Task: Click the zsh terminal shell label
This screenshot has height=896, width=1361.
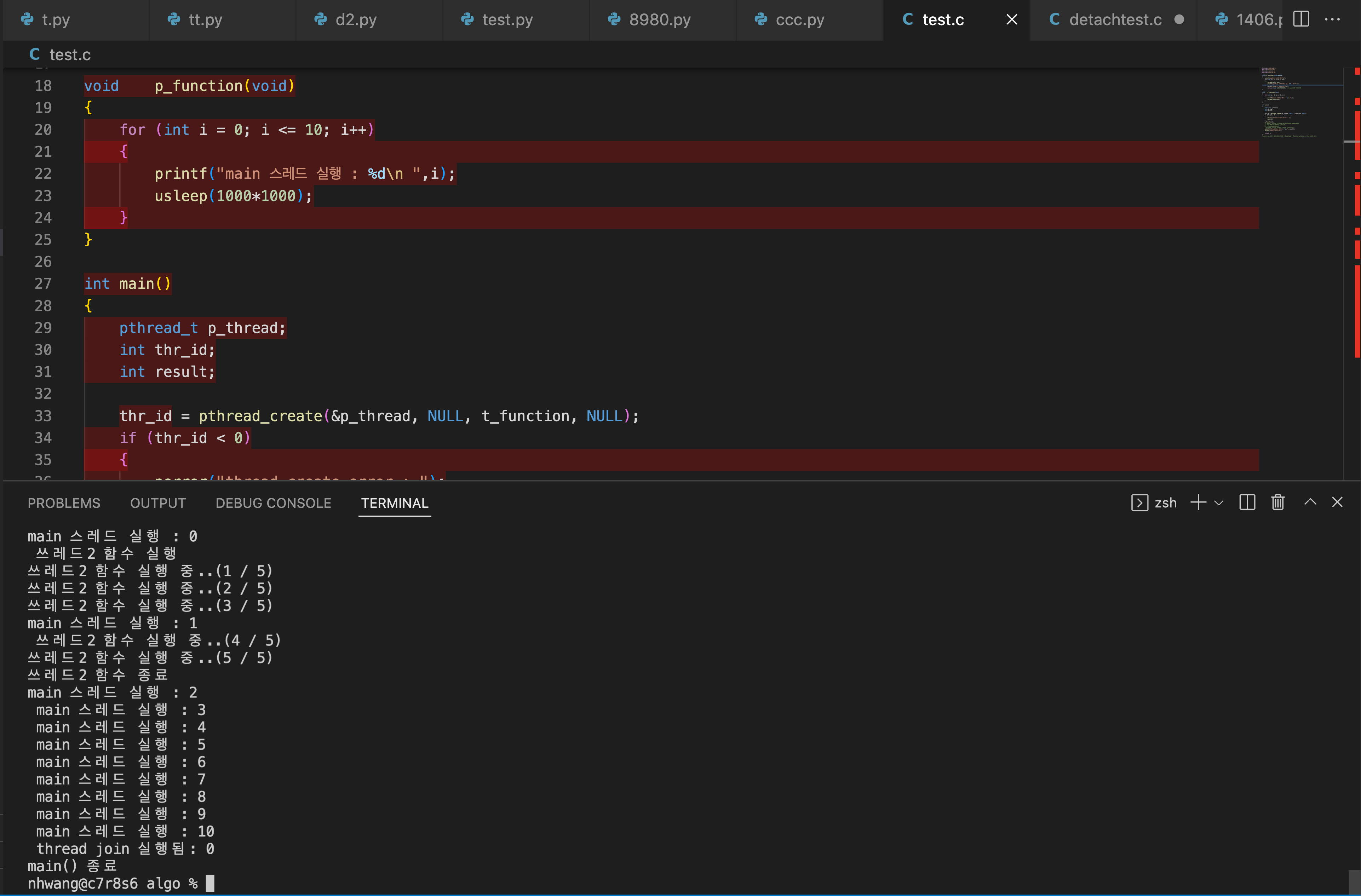Action: click(x=1165, y=503)
